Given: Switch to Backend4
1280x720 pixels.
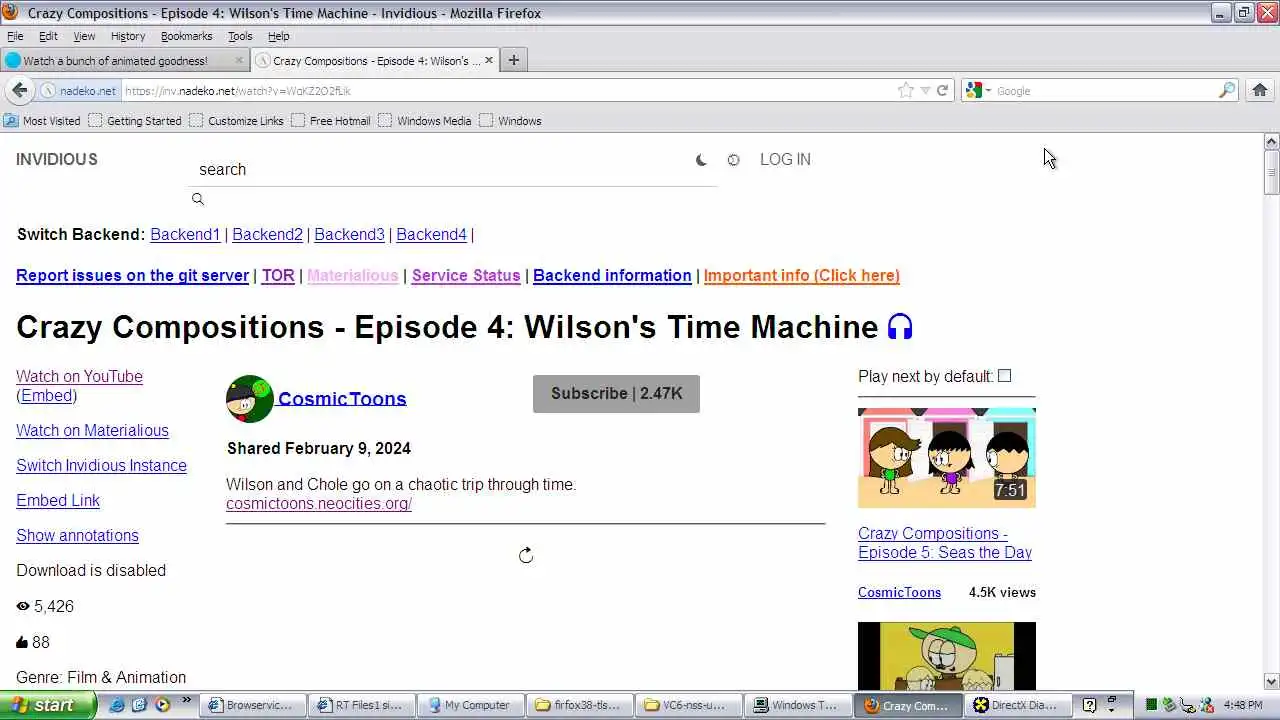Looking at the screenshot, I should click(431, 234).
